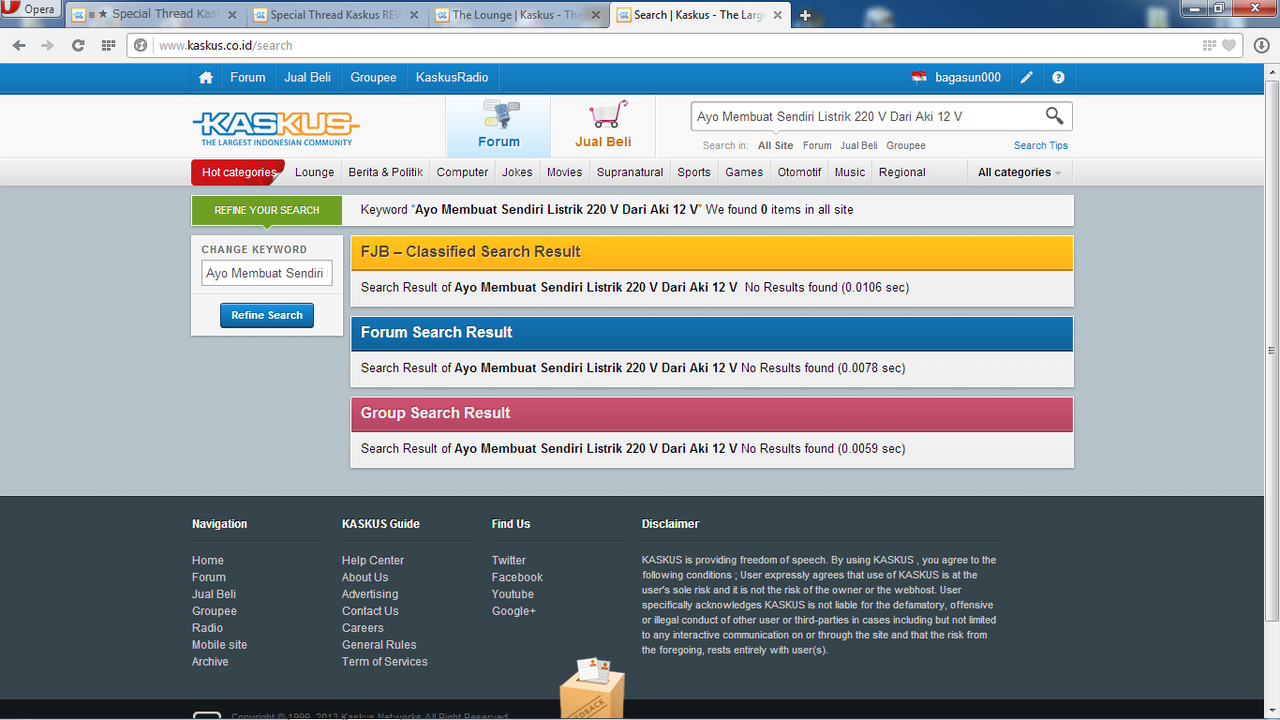Open About Us footer link
The image size is (1280, 720).
tap(365, 578)
